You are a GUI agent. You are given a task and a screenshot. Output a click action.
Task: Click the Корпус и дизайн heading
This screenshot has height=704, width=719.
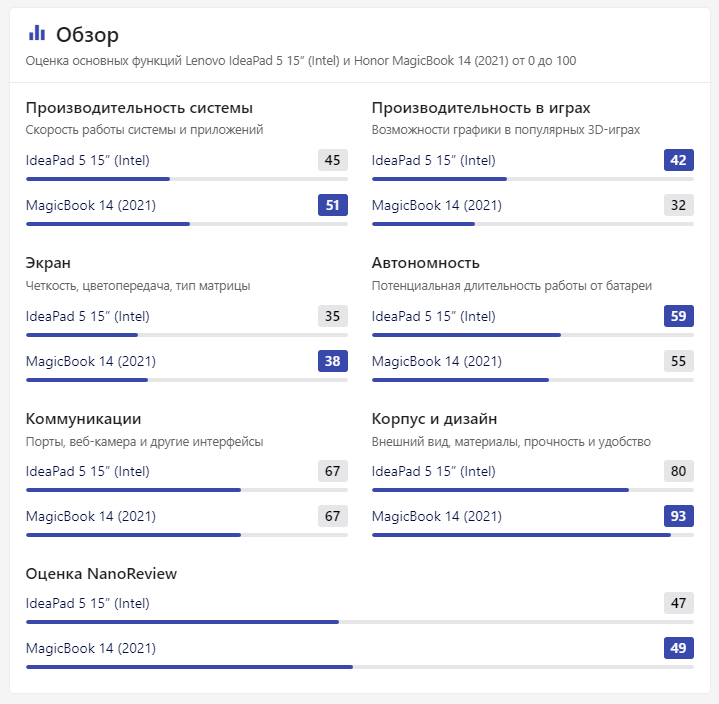click(434, 419)
